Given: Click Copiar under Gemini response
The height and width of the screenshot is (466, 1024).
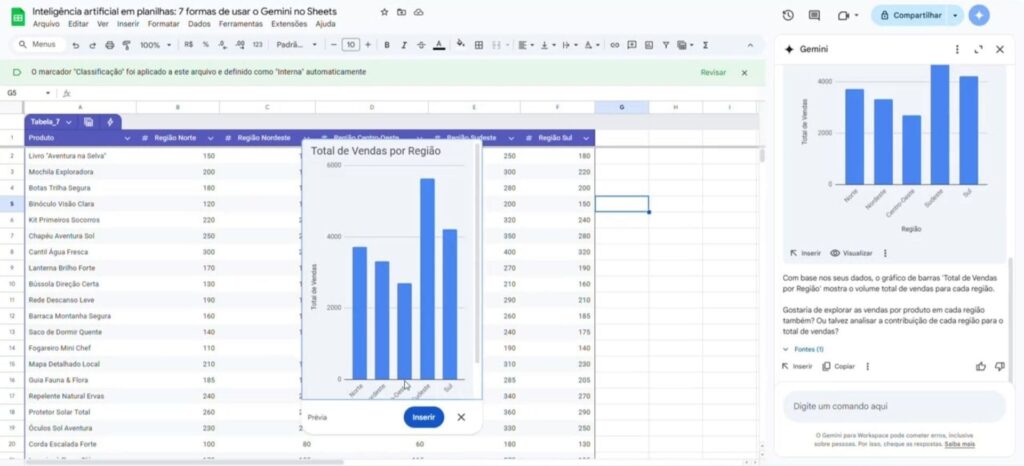Looking at the screenshot, I should [839, 366].
